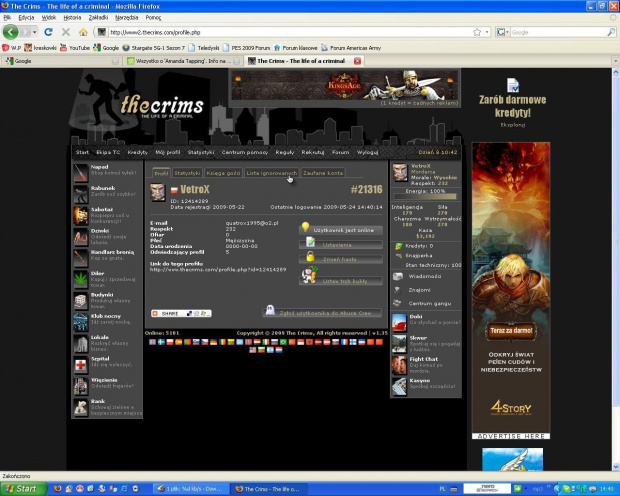This screenshot has height=496, width=620.
Task: Open the Więzienie prison icon
Action: point(81,386)
